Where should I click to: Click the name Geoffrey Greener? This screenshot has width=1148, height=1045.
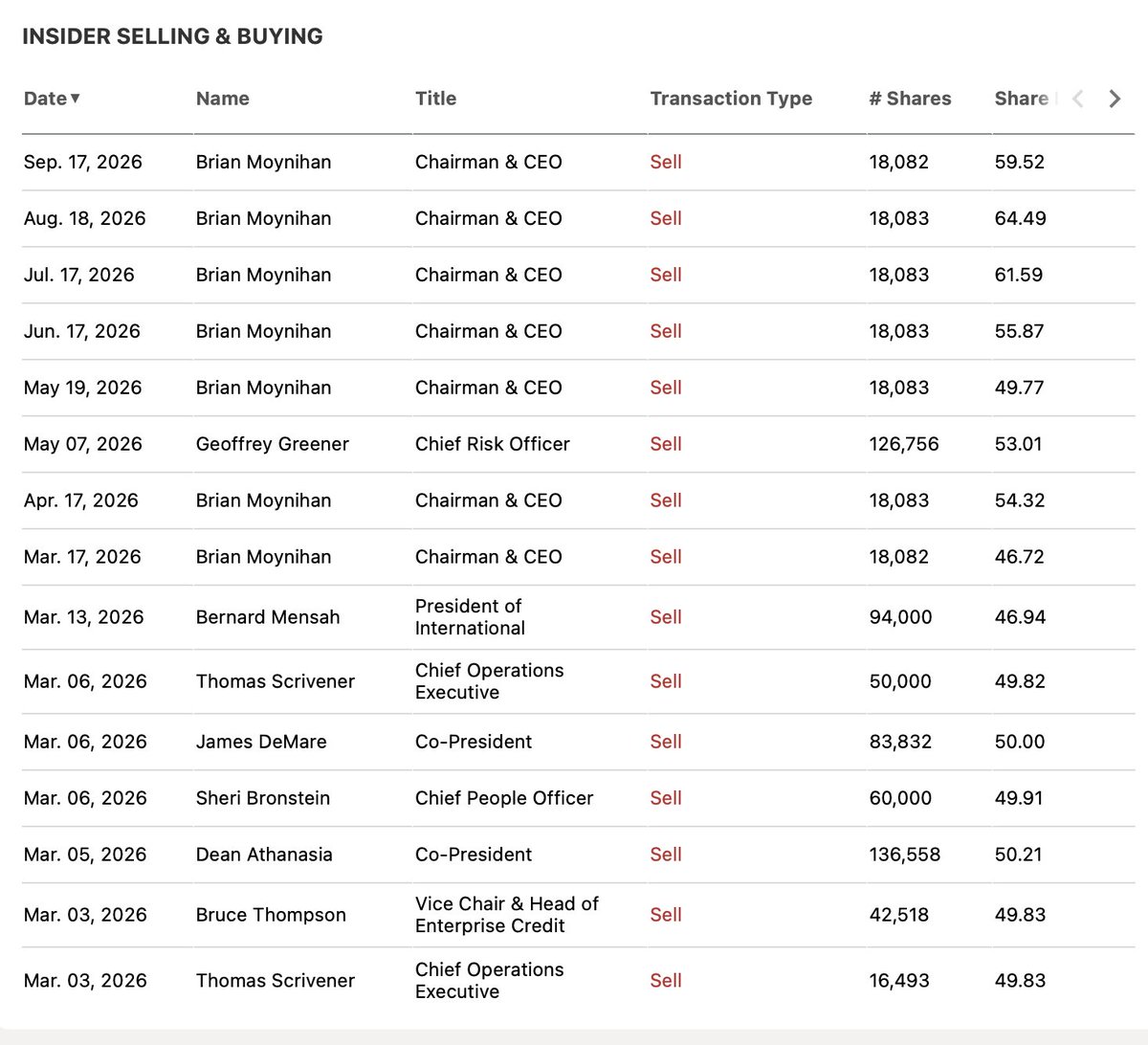click(x=272, y=444)
